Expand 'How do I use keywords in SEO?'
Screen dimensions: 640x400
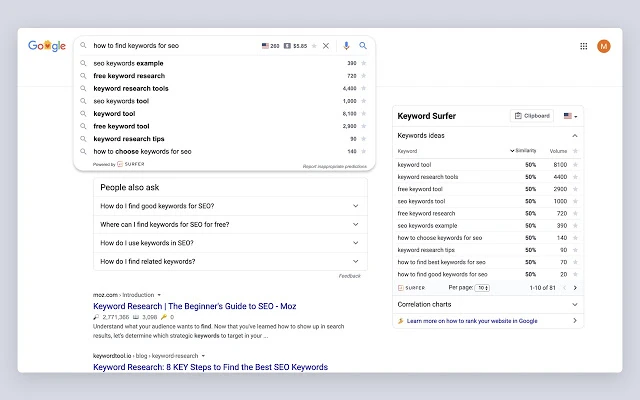point(355,242)
